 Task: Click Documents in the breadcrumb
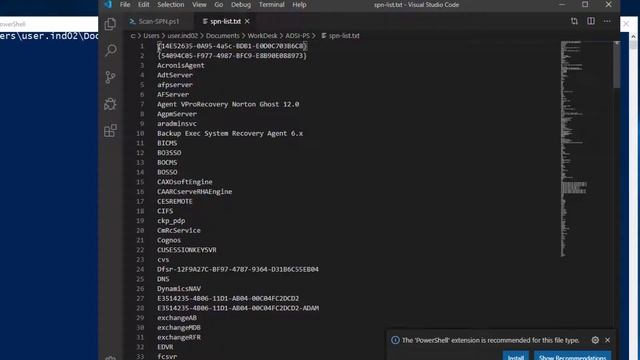pyautogui.click(x=222, y=36)
